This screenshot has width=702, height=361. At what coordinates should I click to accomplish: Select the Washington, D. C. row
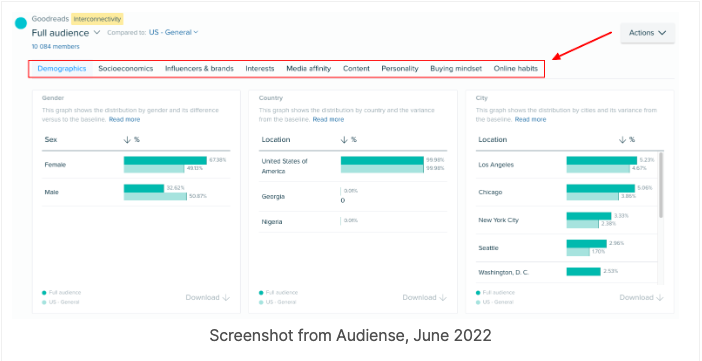[x=566, y=272]
